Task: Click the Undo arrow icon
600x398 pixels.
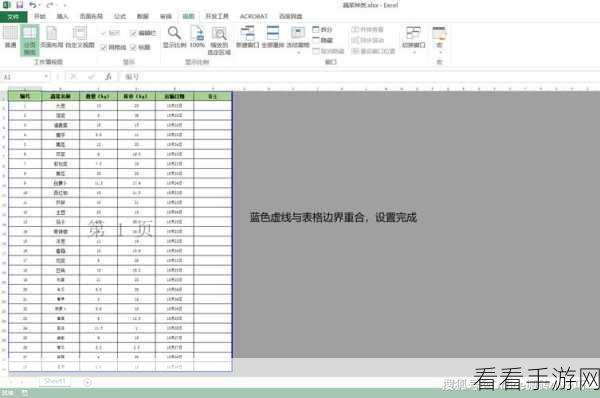Action: pos(33,5)
